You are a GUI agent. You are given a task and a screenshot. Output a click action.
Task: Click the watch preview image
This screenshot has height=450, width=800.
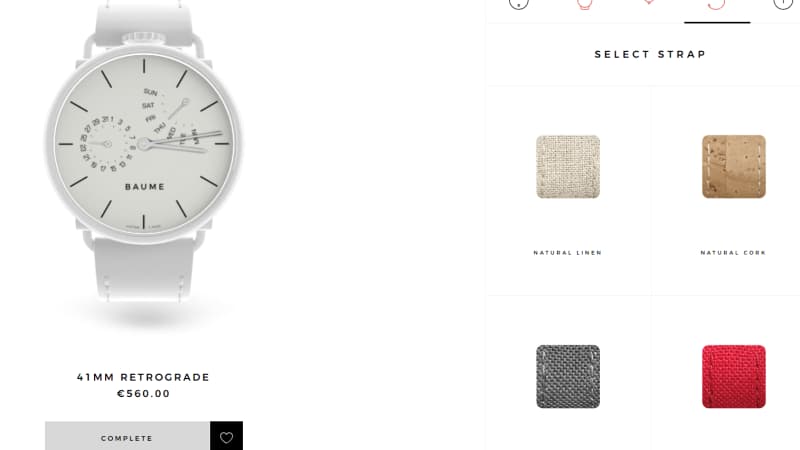[x=144, y=153]
